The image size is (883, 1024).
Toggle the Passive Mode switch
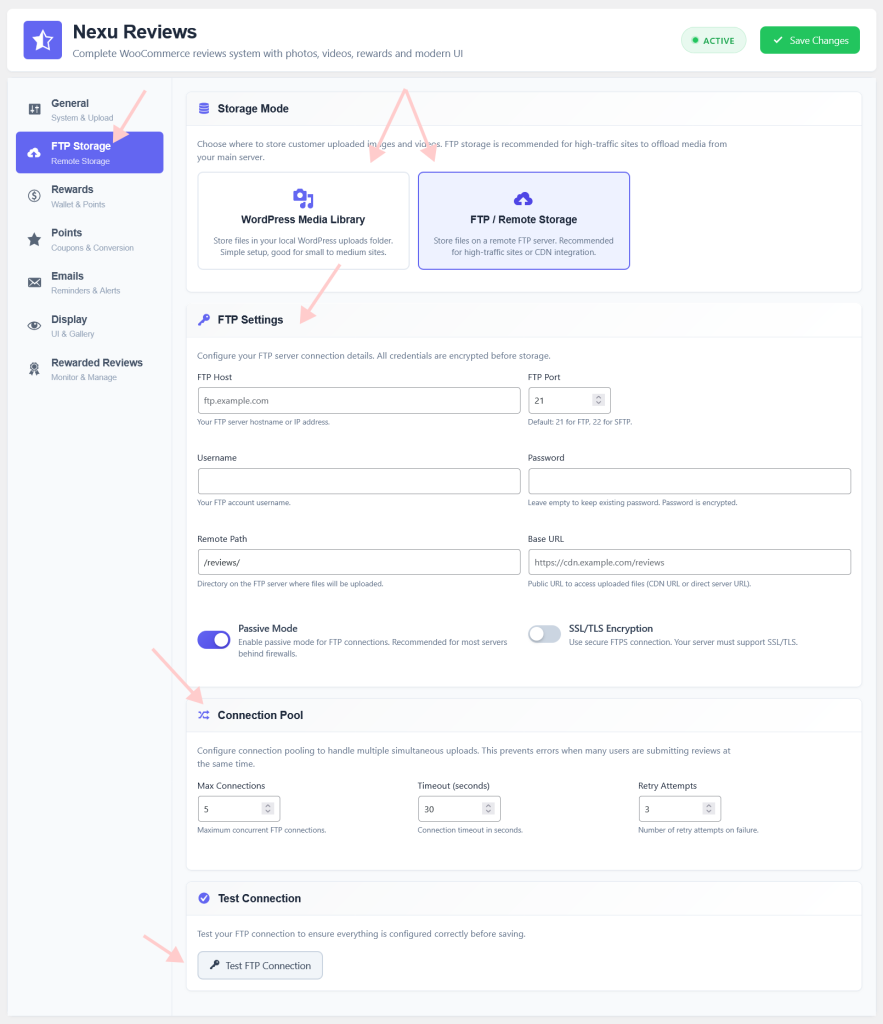pos(214,640)
